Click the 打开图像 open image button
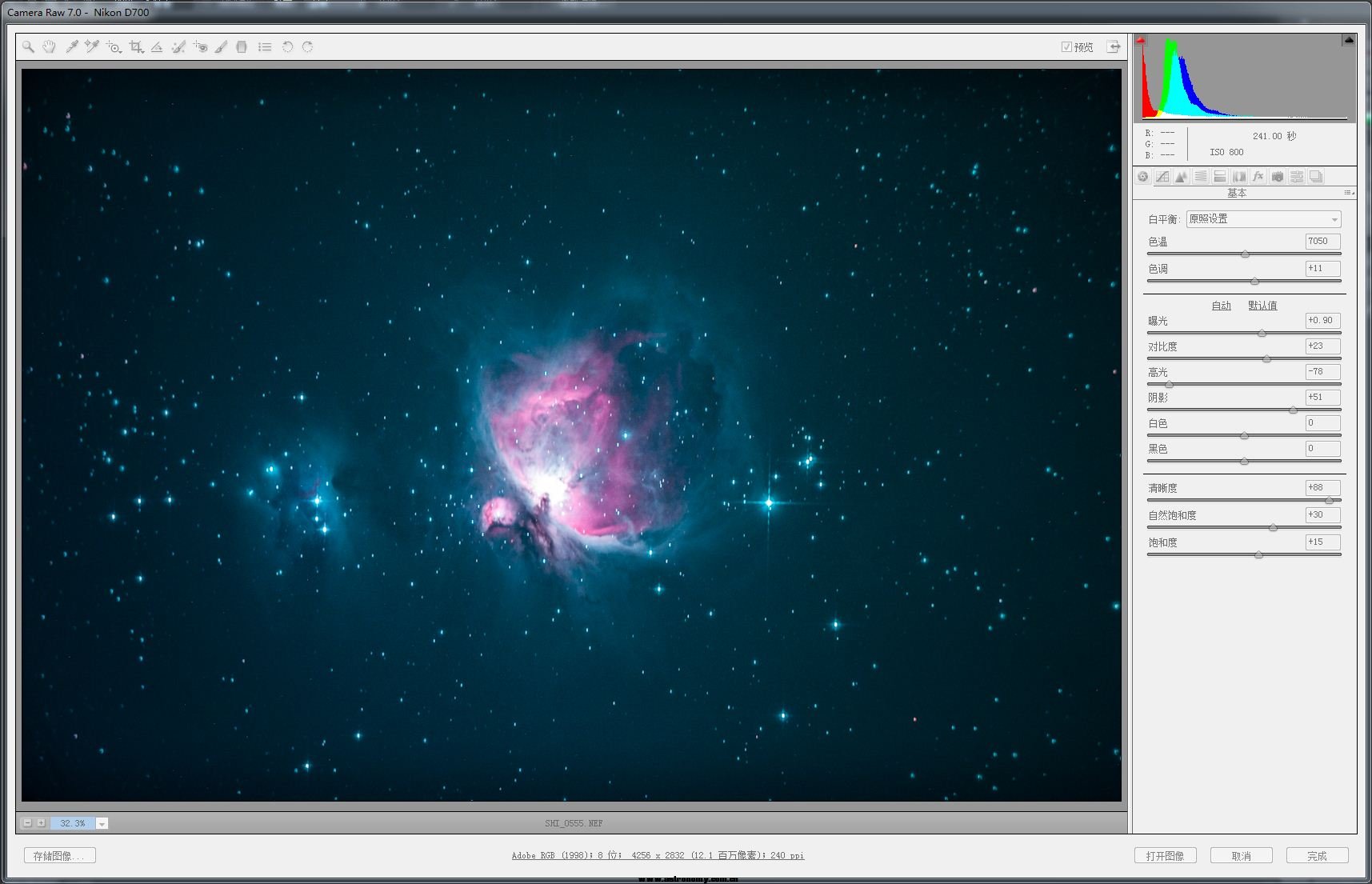The height and width of the screenshot is (884, 1372). click(x=1165, y=856)
